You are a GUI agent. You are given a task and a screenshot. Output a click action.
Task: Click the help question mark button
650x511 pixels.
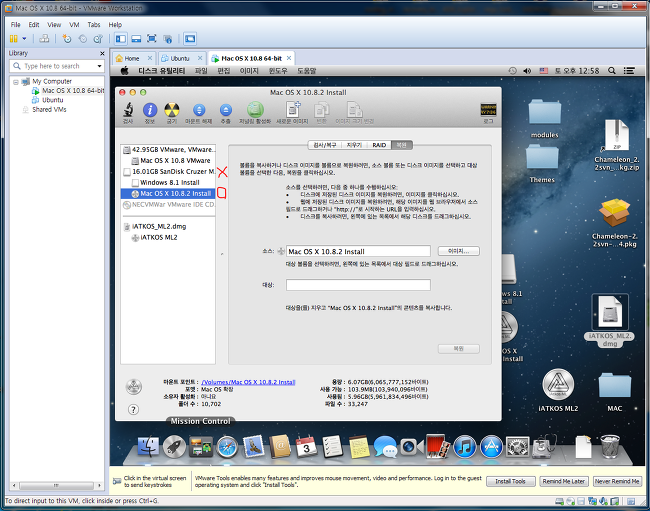(x=133, y=409)
